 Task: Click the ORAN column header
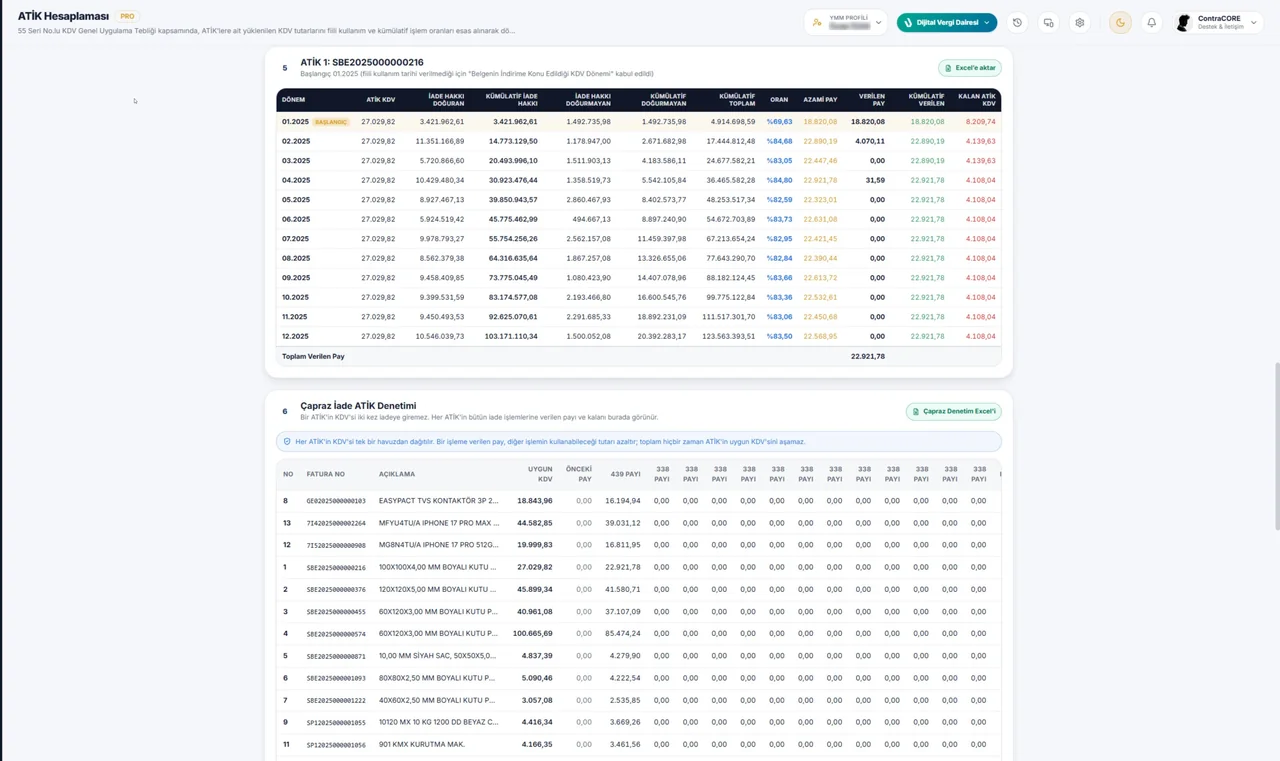point(779,100)
